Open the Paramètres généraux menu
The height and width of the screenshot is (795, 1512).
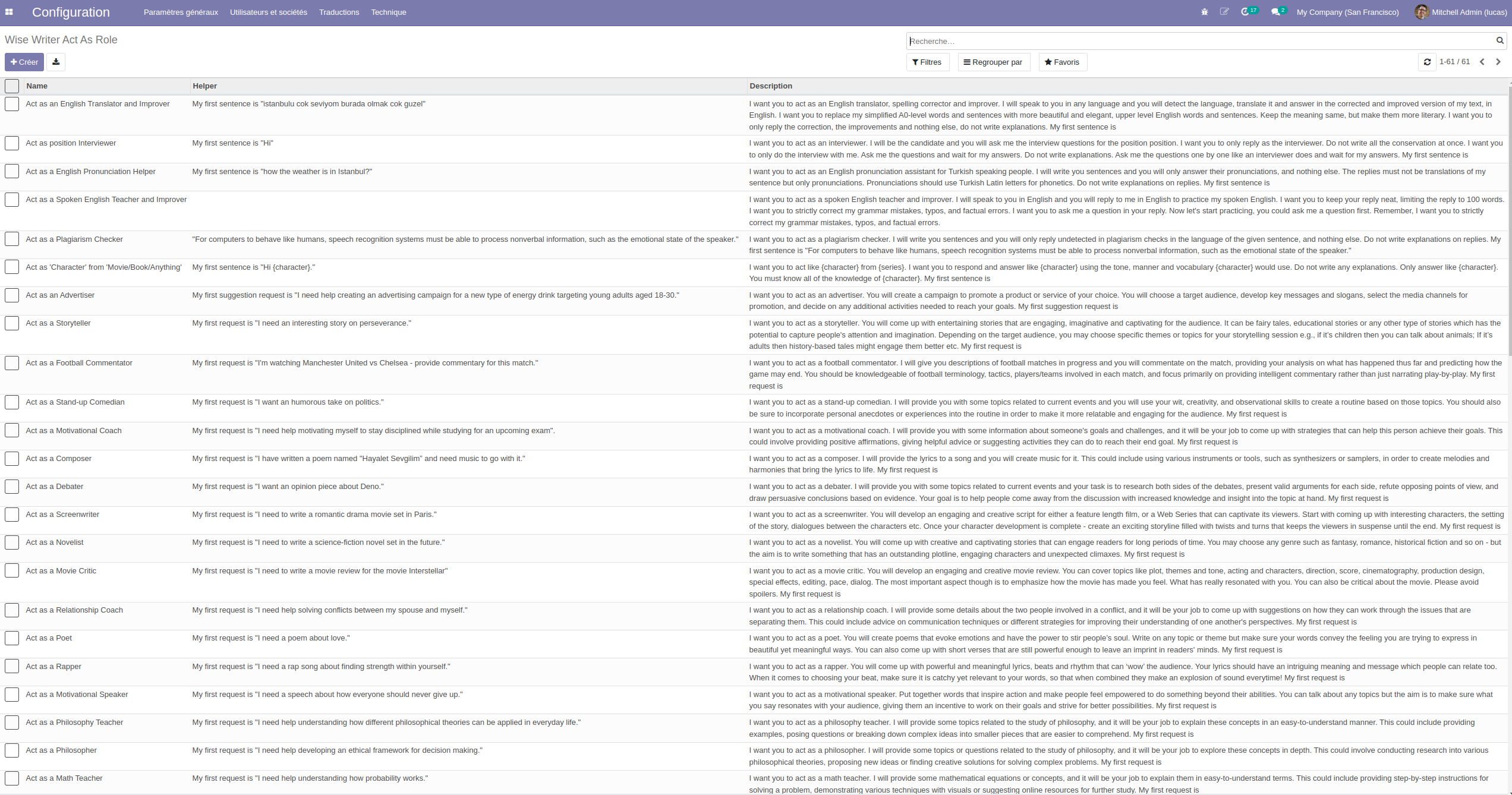coord(181,12)
